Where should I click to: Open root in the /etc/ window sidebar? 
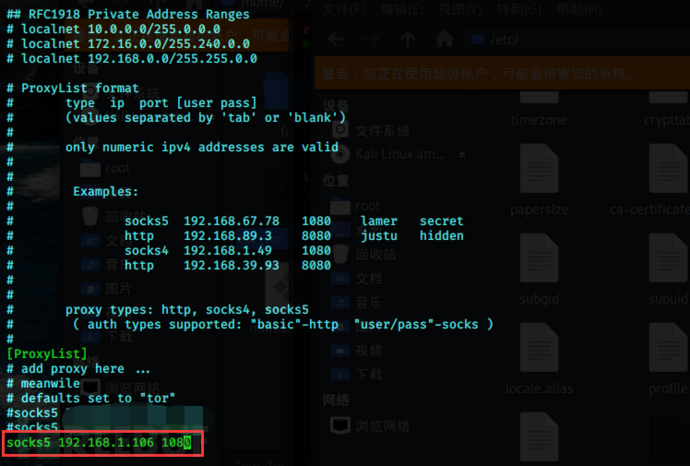click(x=354, y=206)
